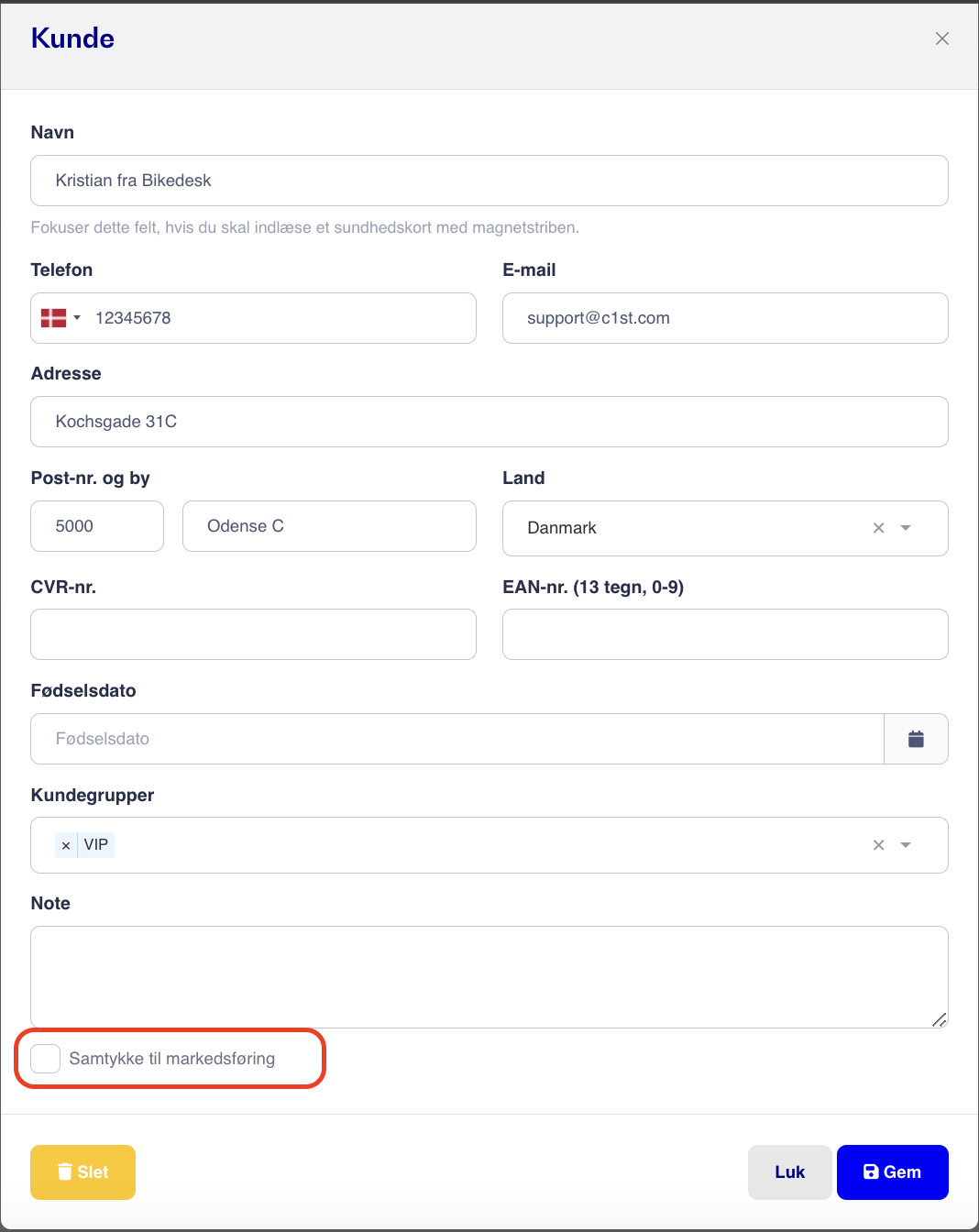
Task: Click the Luk button
Action: click(790, 1172)
